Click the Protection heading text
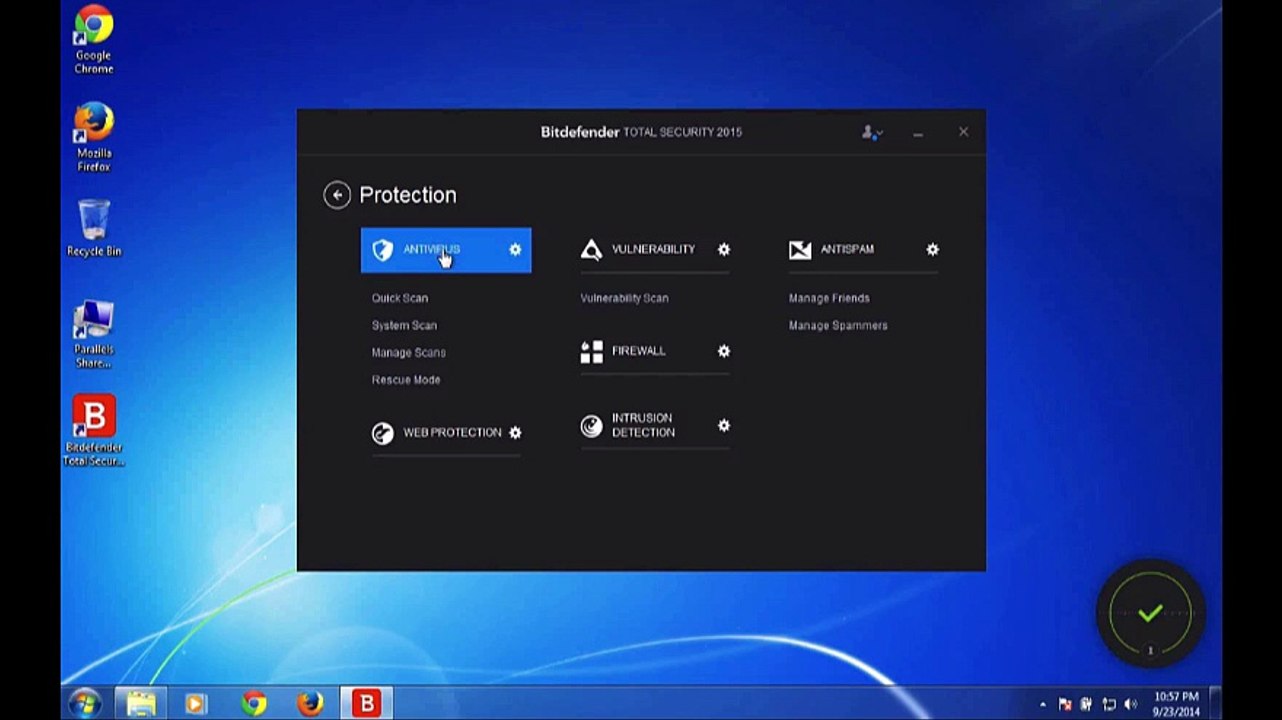 (x=408, y=195)
